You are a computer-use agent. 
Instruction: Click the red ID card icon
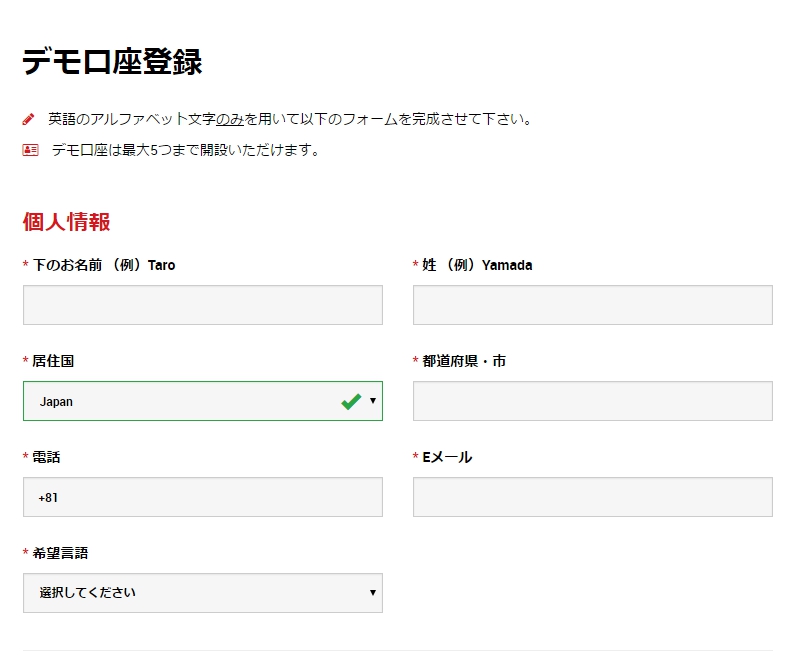coord(31,150)
